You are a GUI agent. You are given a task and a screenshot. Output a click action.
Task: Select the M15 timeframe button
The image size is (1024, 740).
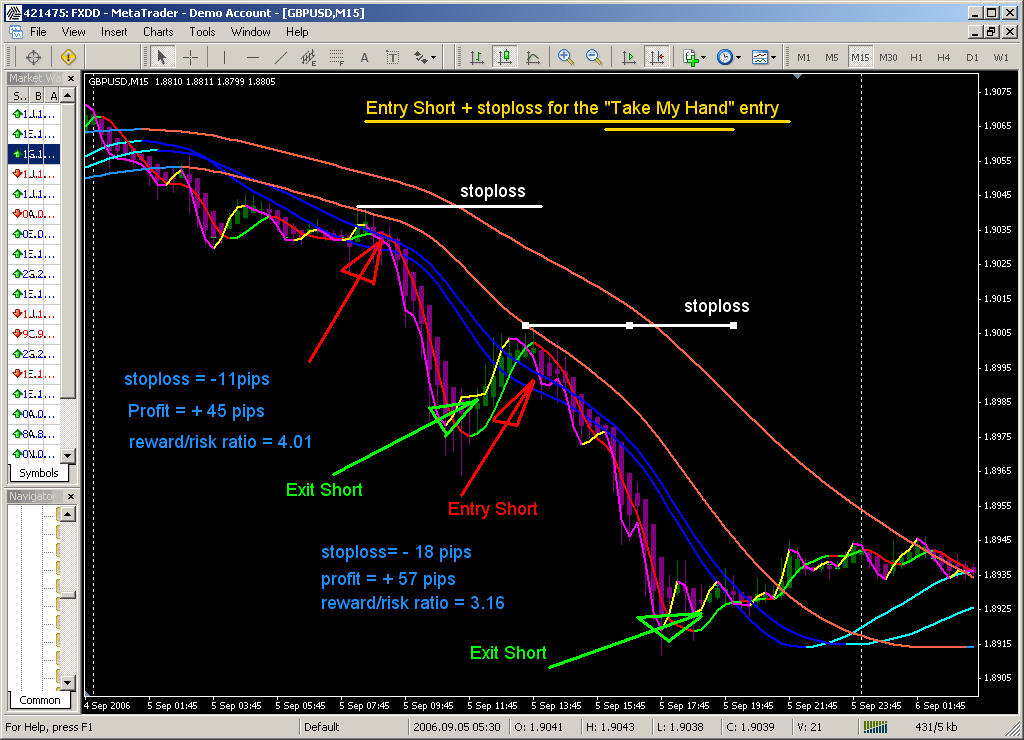pyautogui.click(x=860, y=57)
